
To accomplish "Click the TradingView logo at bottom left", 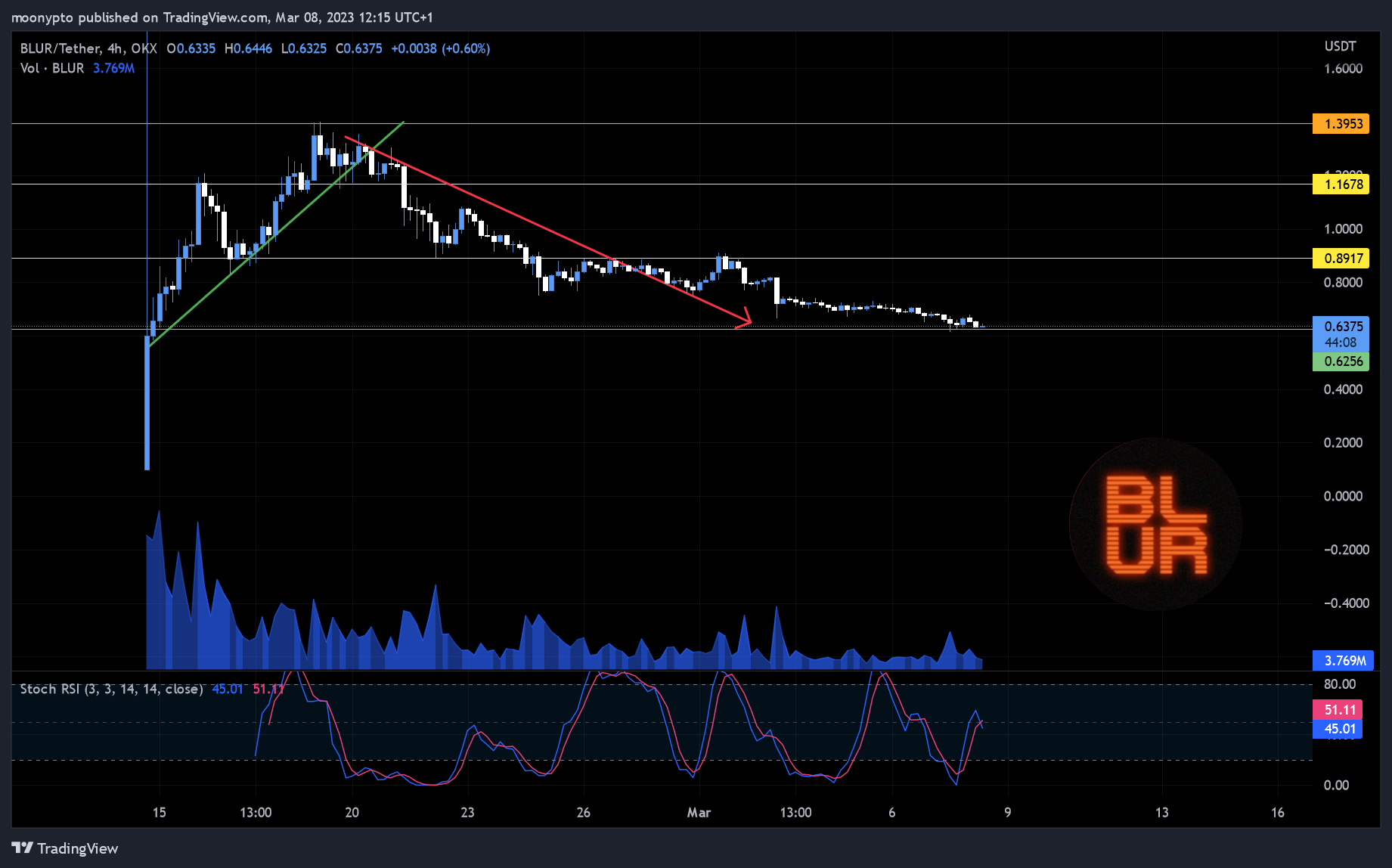I will [65, 848].
